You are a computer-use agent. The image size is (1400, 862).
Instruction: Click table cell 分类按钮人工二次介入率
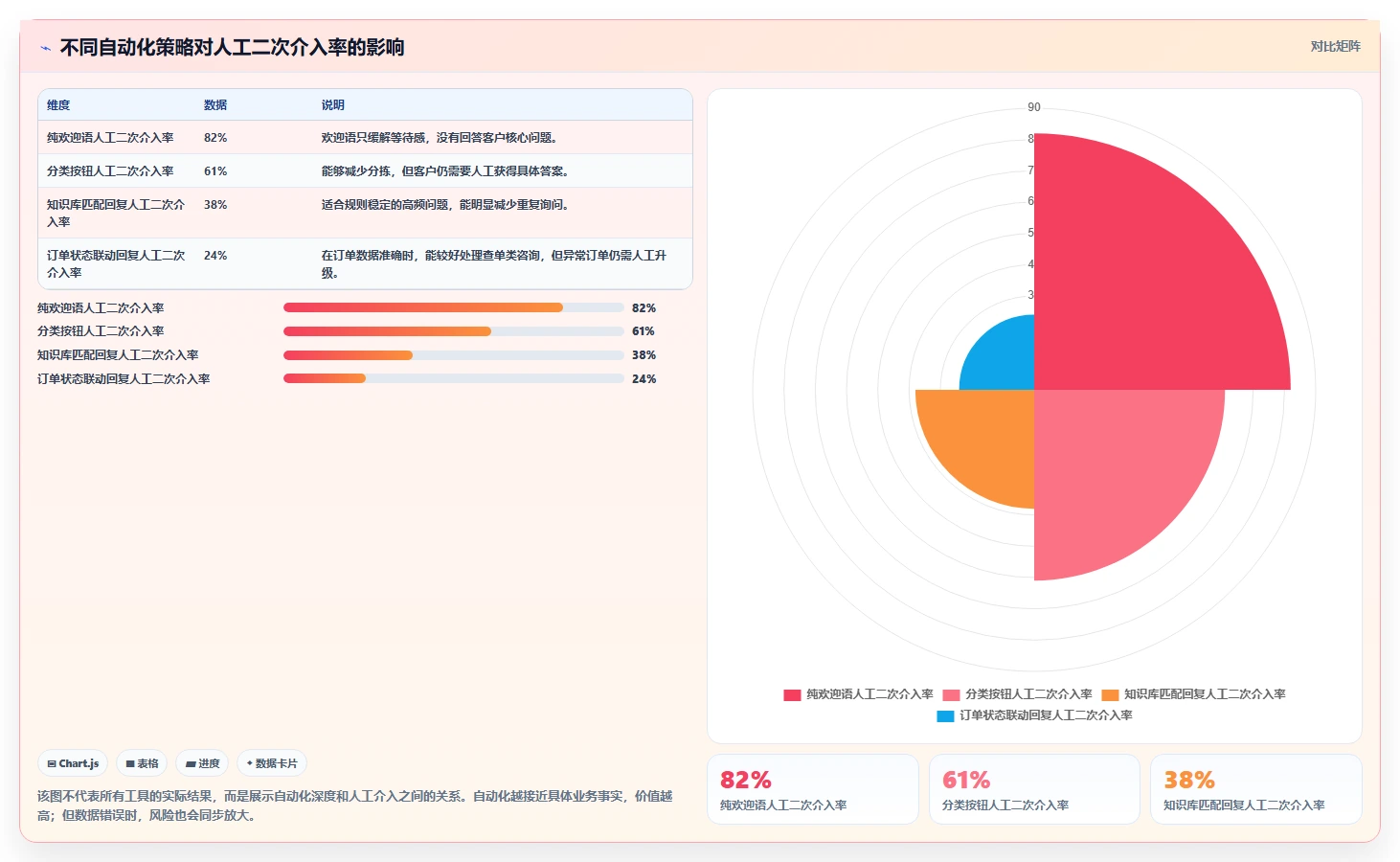(x=110, y=171)
